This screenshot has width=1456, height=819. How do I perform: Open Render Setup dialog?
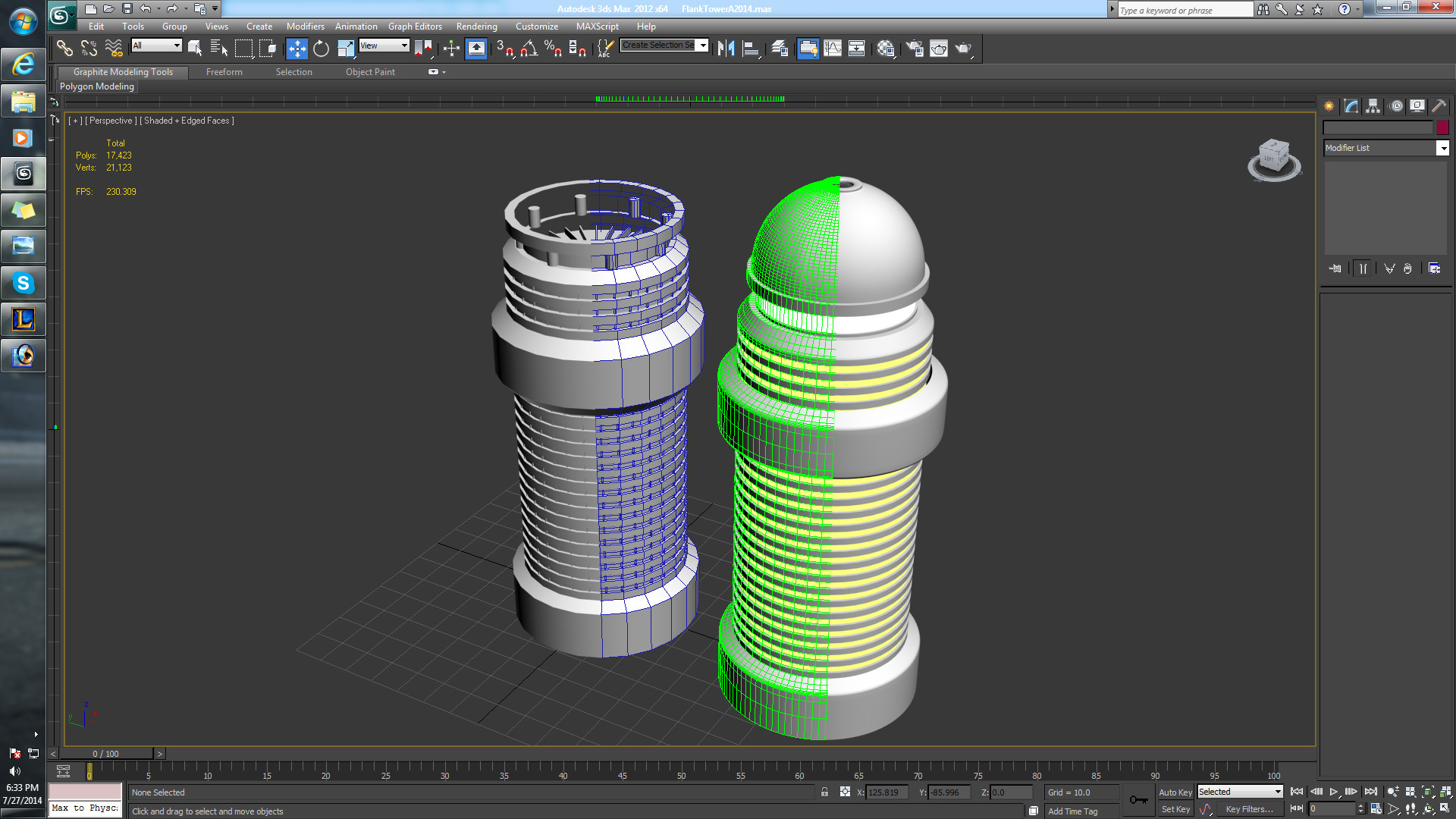coord(915,49)
